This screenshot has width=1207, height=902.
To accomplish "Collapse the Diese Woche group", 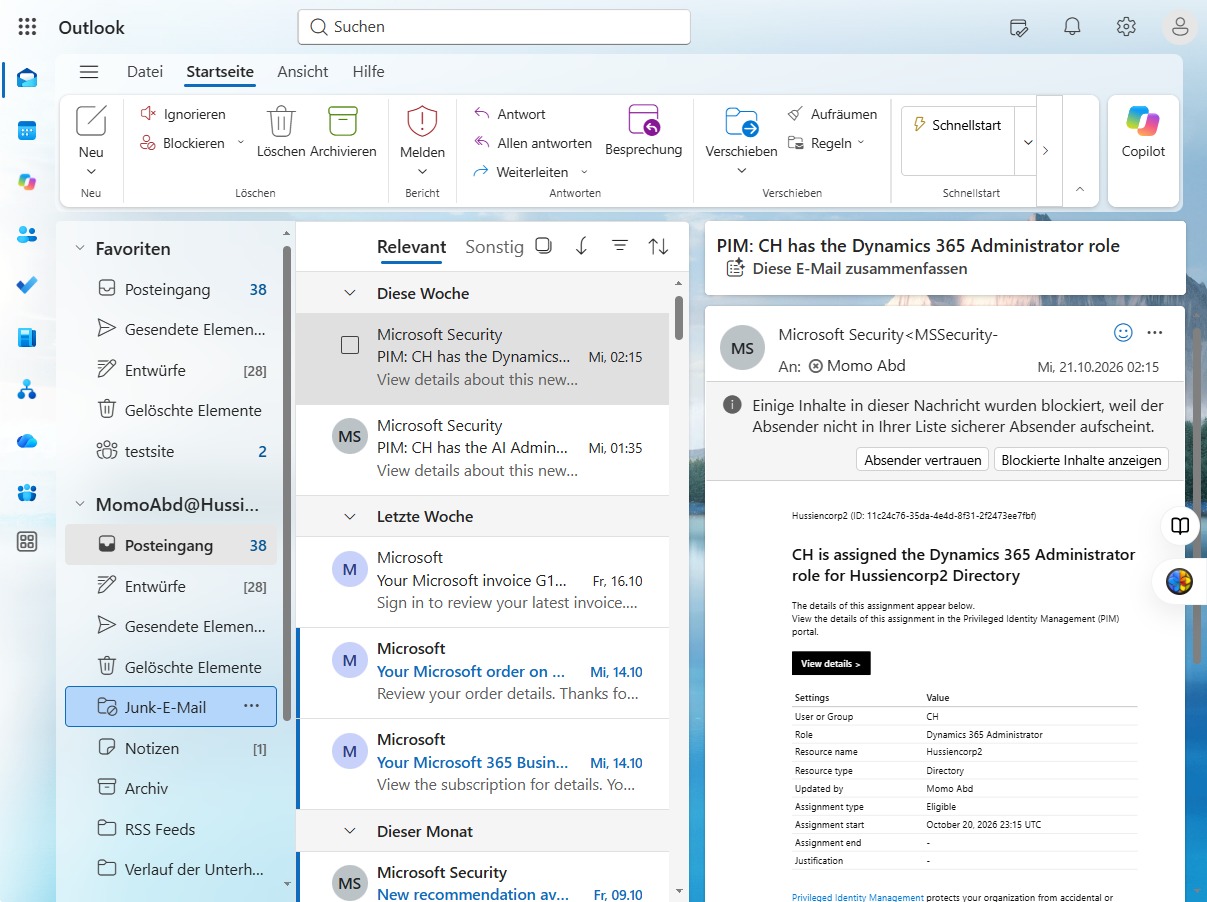I will (350, 293).
